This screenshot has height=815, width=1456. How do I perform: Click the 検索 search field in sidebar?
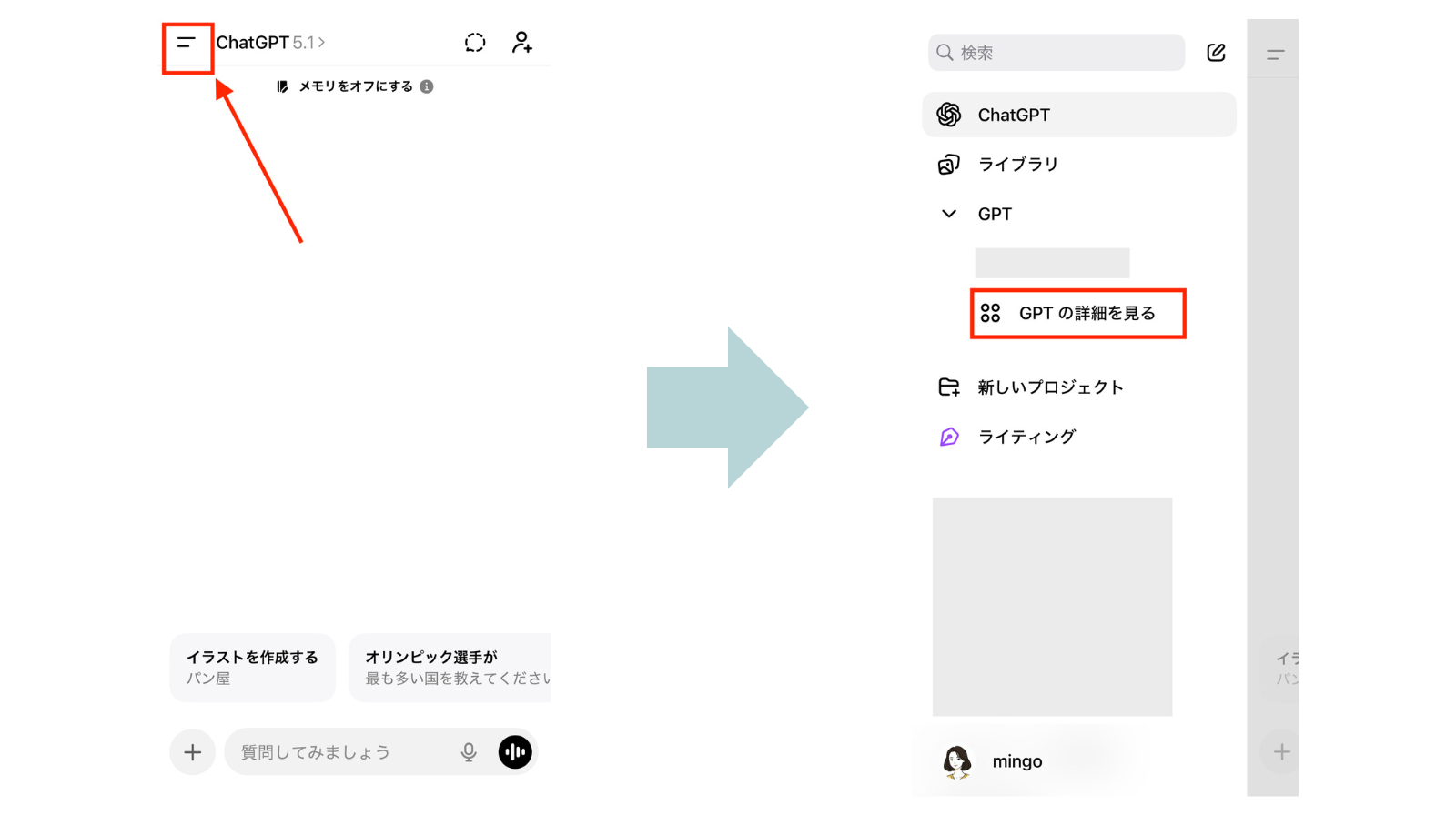pos(1057,53)
